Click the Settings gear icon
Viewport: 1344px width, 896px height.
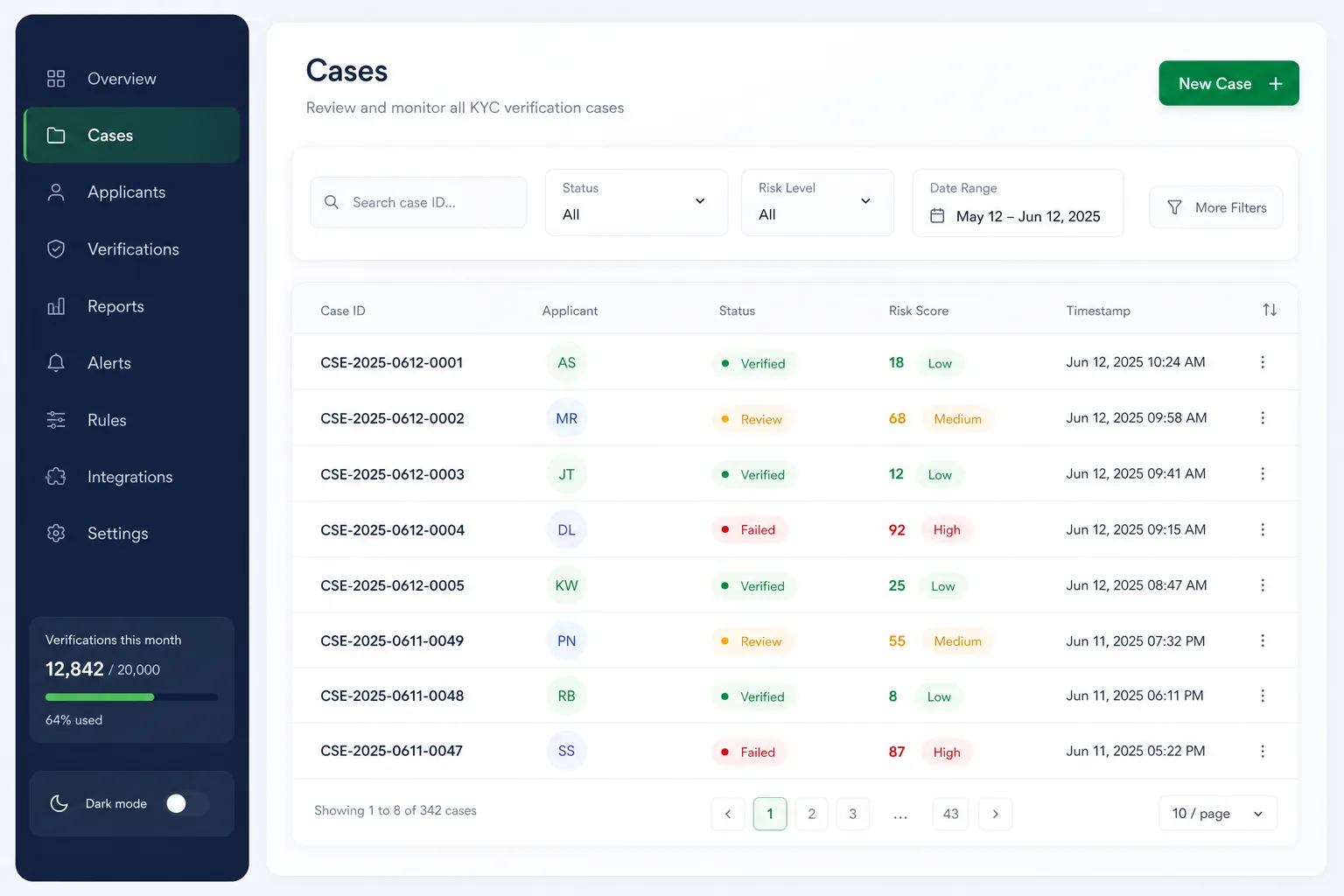point(56,533)
